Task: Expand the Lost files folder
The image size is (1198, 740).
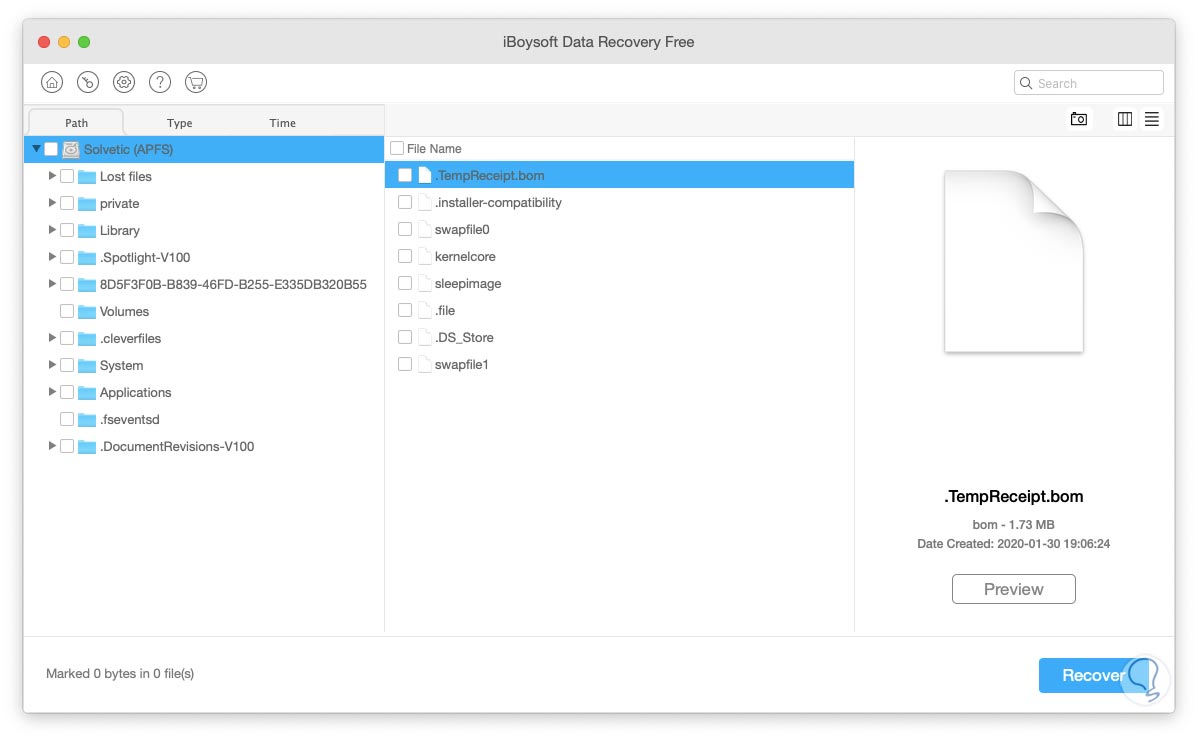Action: pos(52,176)
